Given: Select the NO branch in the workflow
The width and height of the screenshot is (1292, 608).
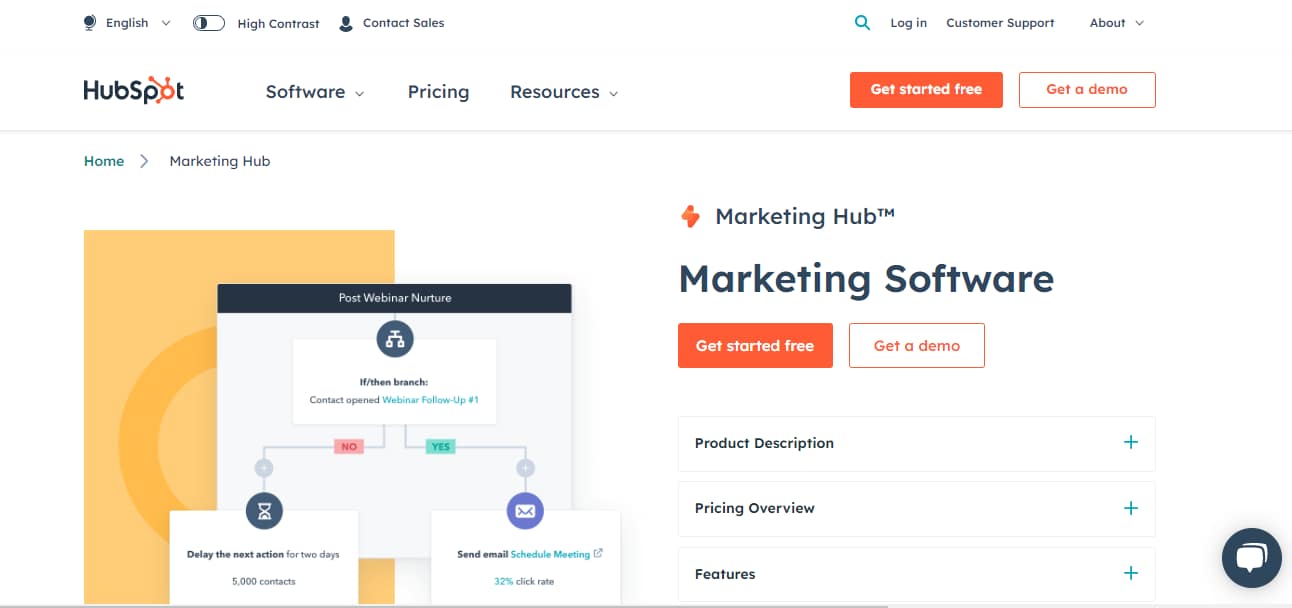Looking at the screenshot, I should tap(349, 446).
